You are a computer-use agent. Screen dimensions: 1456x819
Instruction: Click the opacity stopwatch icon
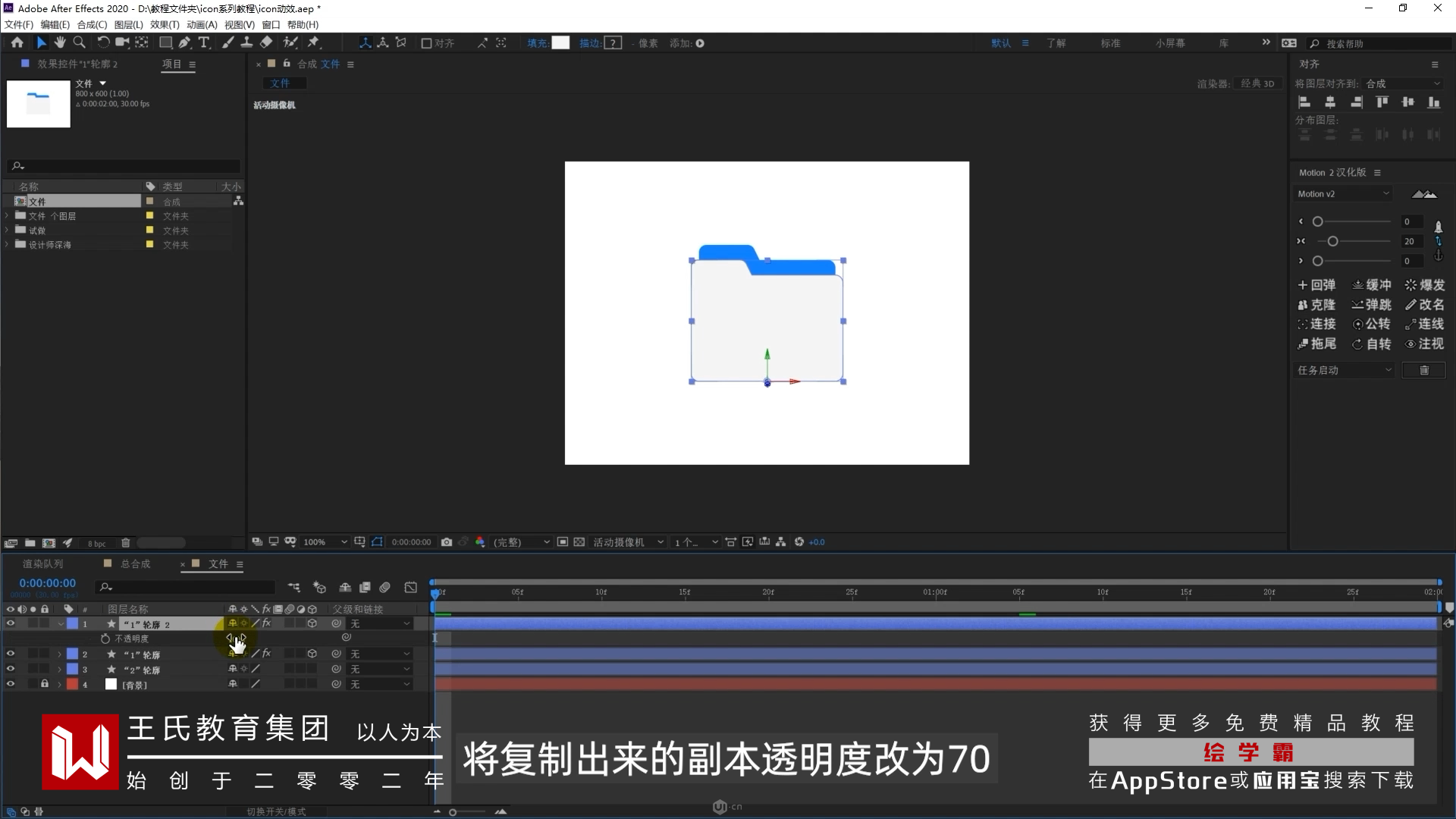pyautogui.click(x=105, y=639)
